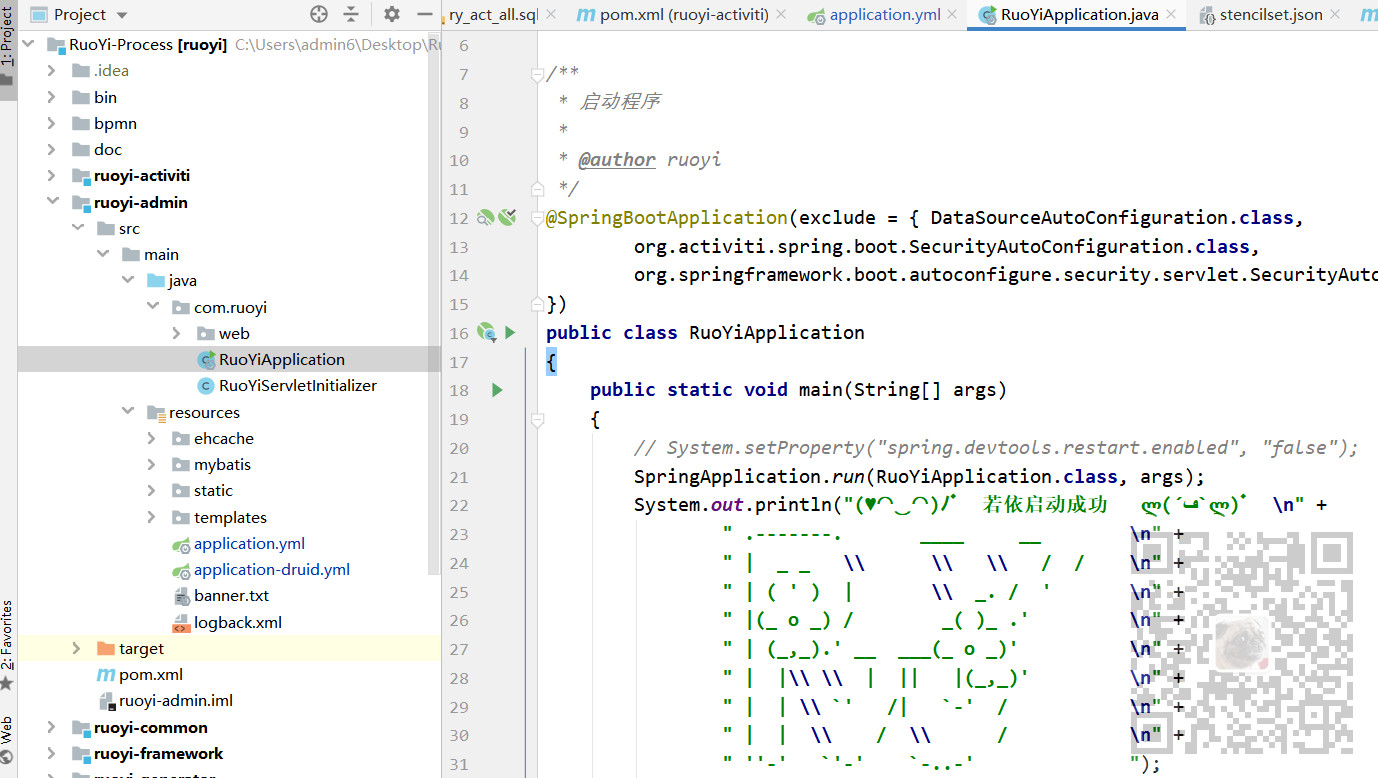Click RuoYiApplication class name in code

[x=777, y=333]
